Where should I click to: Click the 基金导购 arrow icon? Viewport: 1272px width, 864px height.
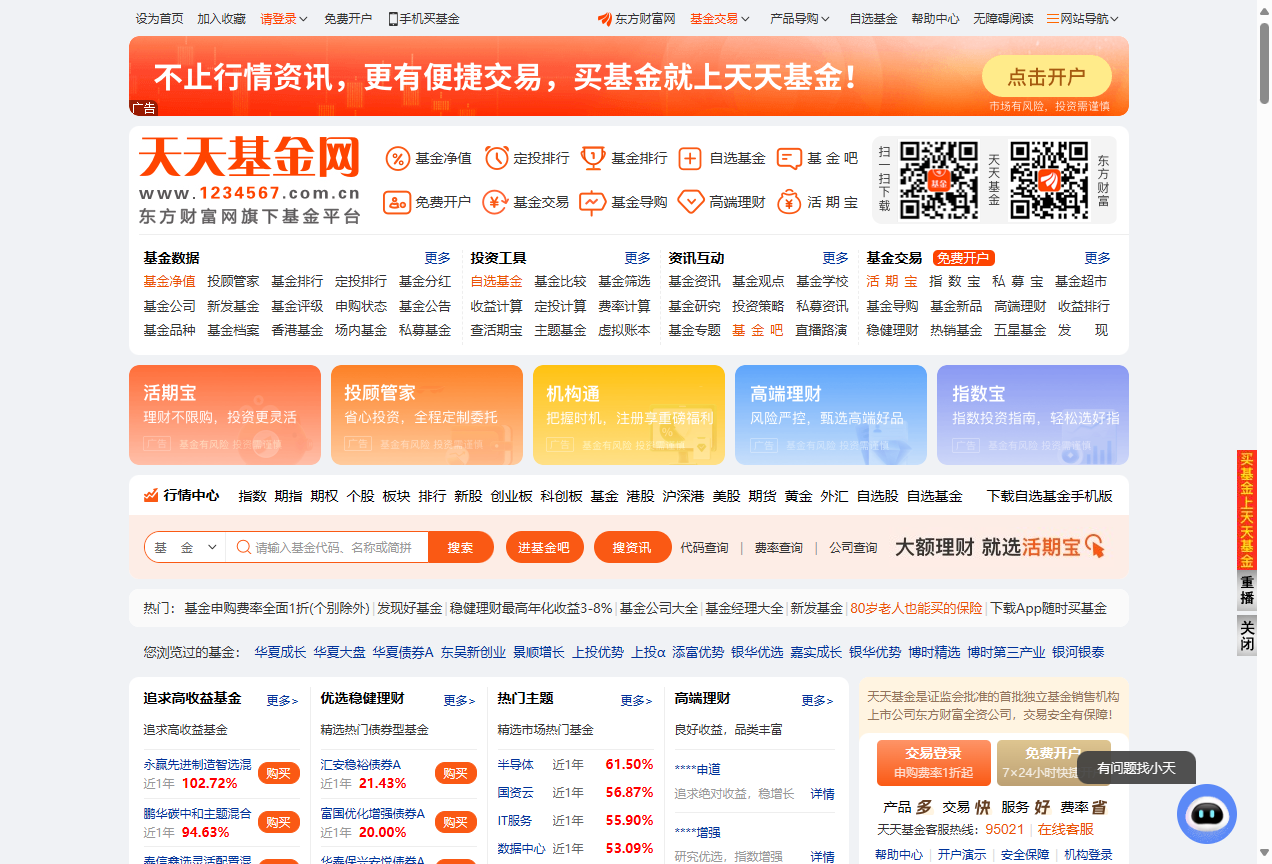click(x=592, y=202)
